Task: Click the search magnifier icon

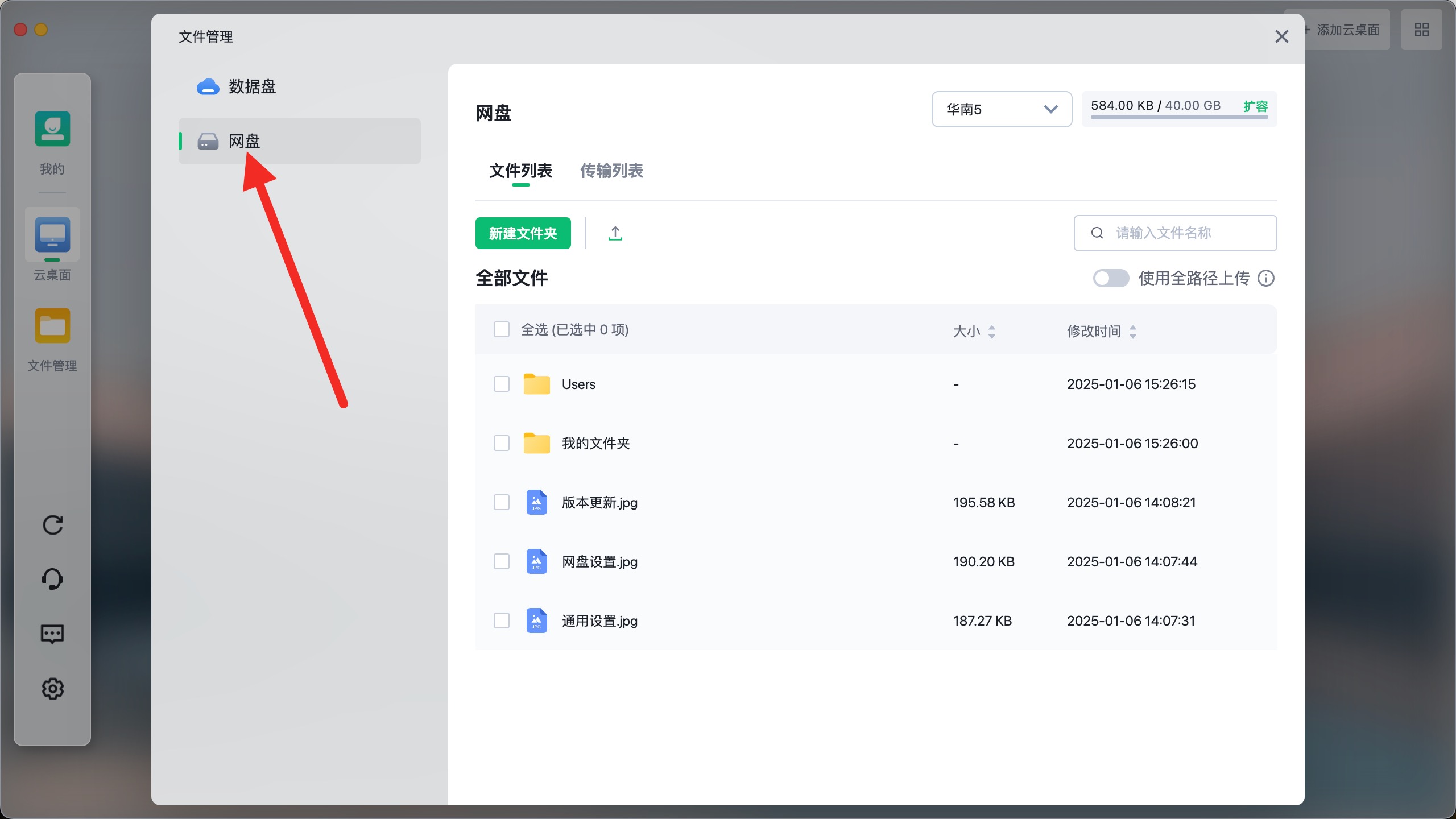Action: tap(1097, 233)
